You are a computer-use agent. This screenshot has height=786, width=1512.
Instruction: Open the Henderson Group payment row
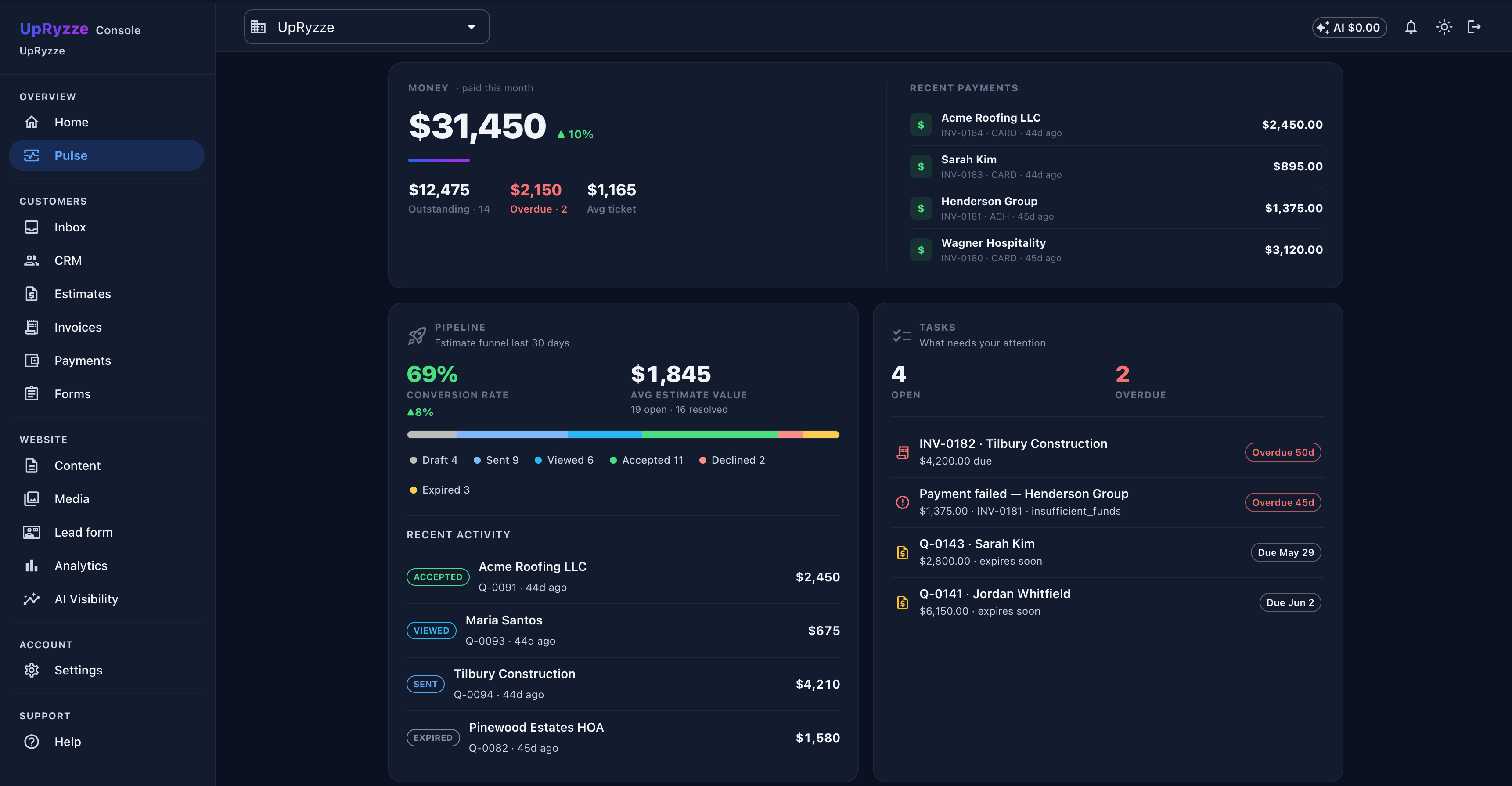point(1116,209)
